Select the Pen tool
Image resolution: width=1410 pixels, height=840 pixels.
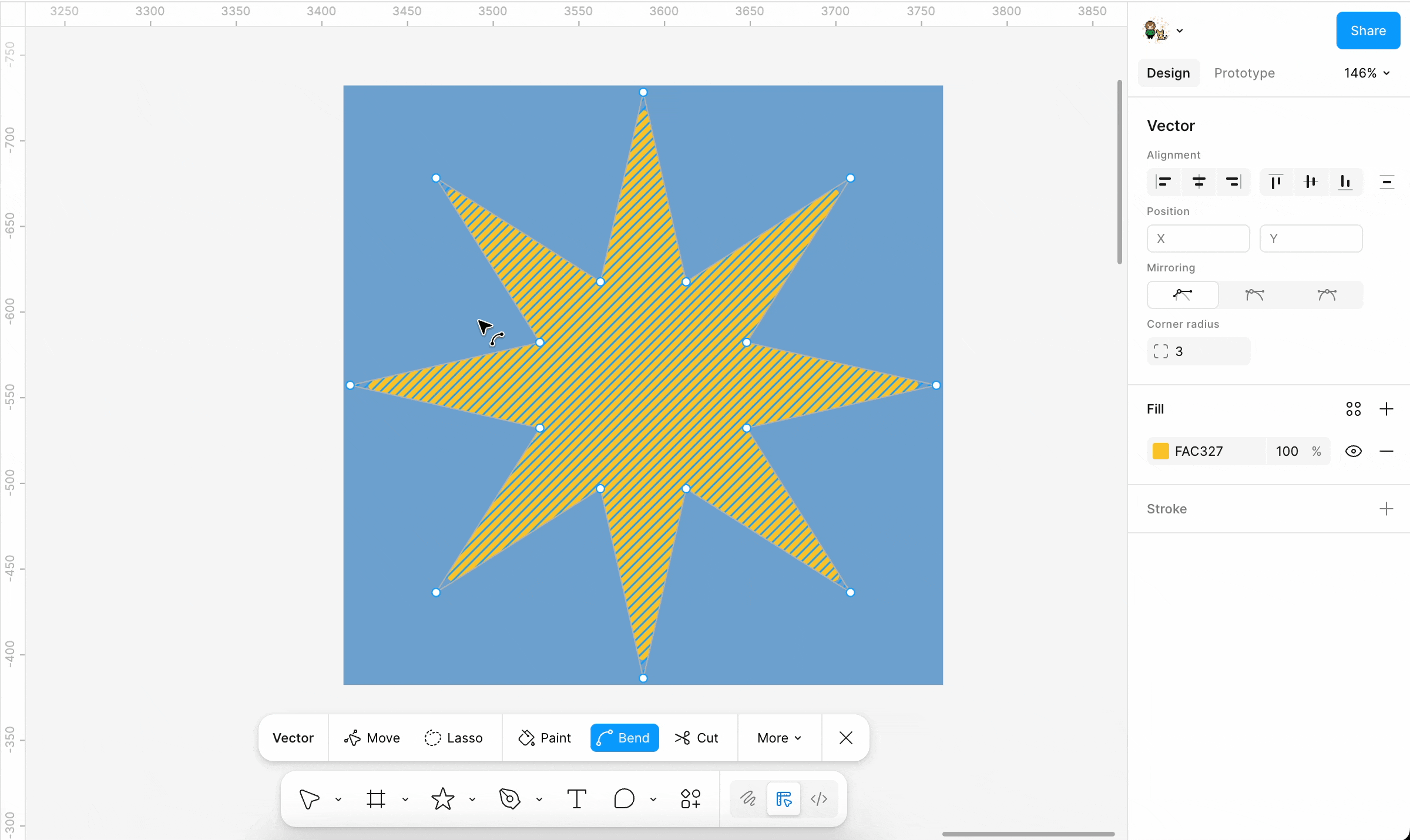(509, 798)
